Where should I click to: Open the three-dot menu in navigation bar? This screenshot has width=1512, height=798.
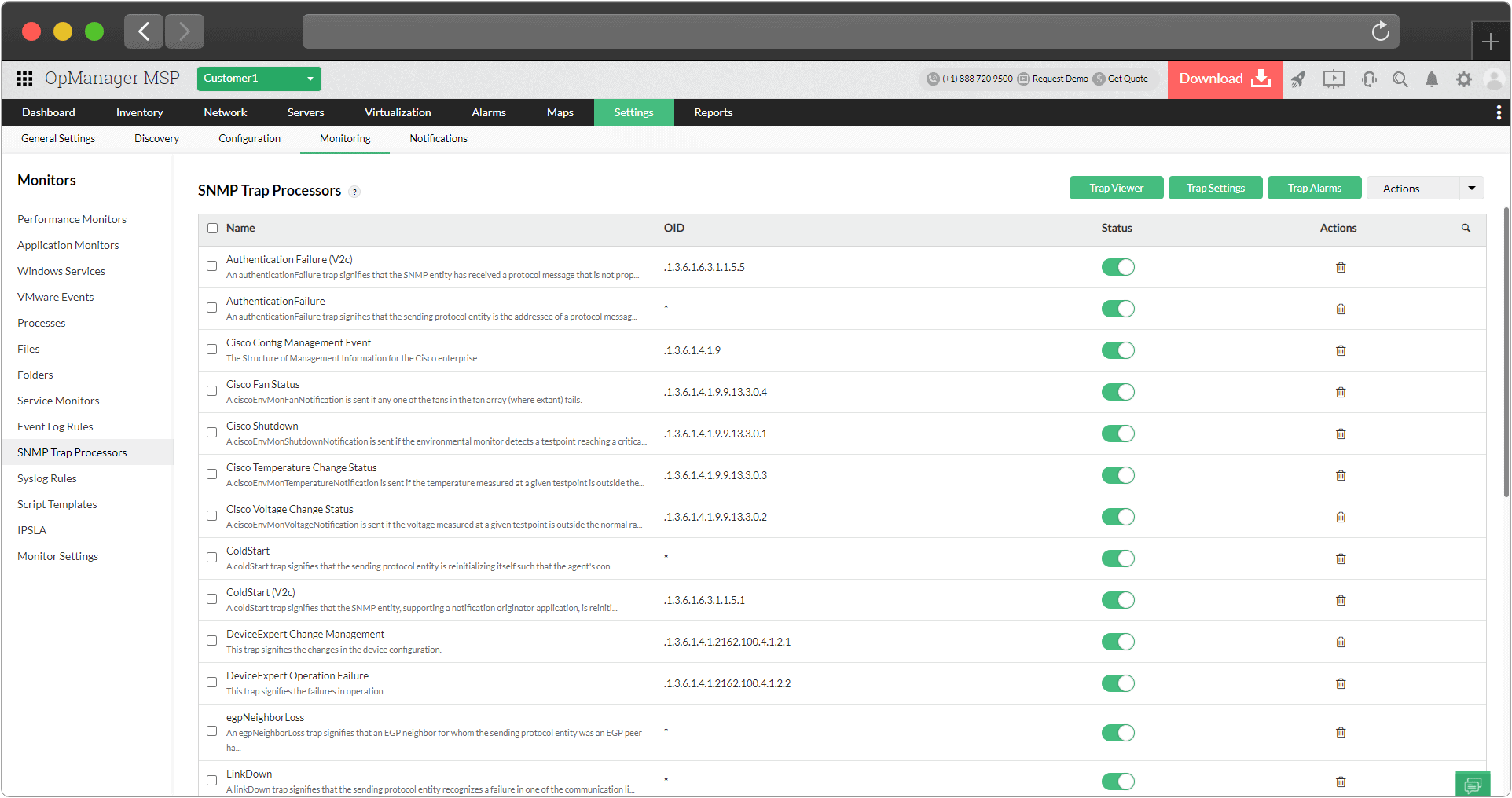(x=1499, y=113)
